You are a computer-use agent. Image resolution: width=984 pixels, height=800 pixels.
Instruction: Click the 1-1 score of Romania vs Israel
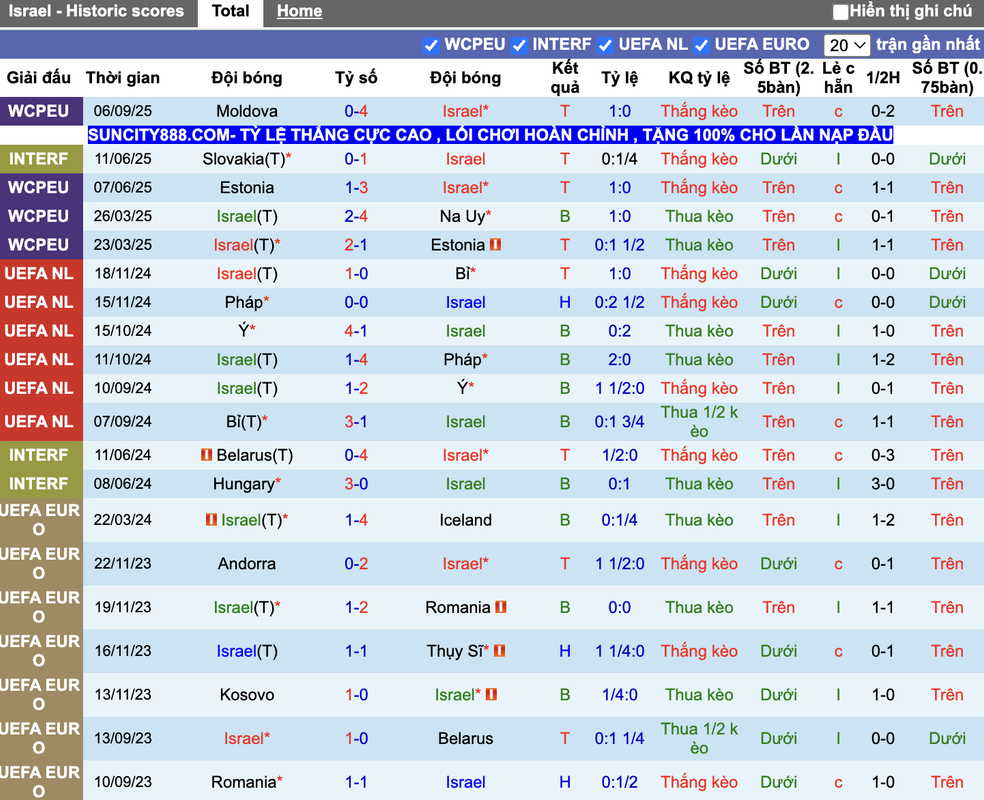pos(356,782)
